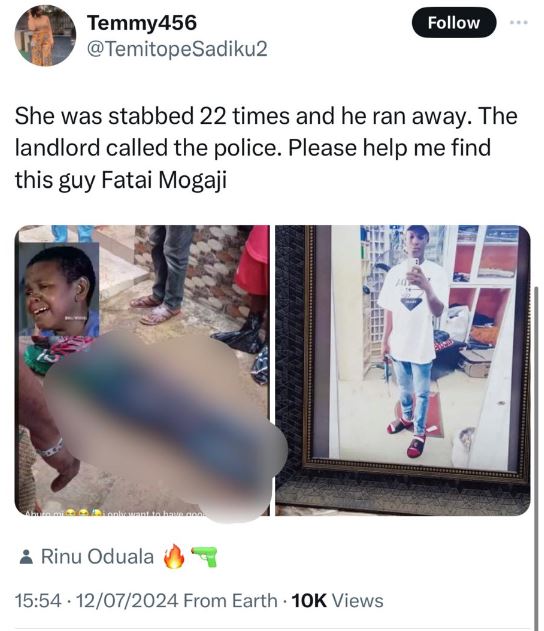The height and width of the screenshot is (631, 544).
Task: Open the three-dot more options menu
Action: coord(519,23)
